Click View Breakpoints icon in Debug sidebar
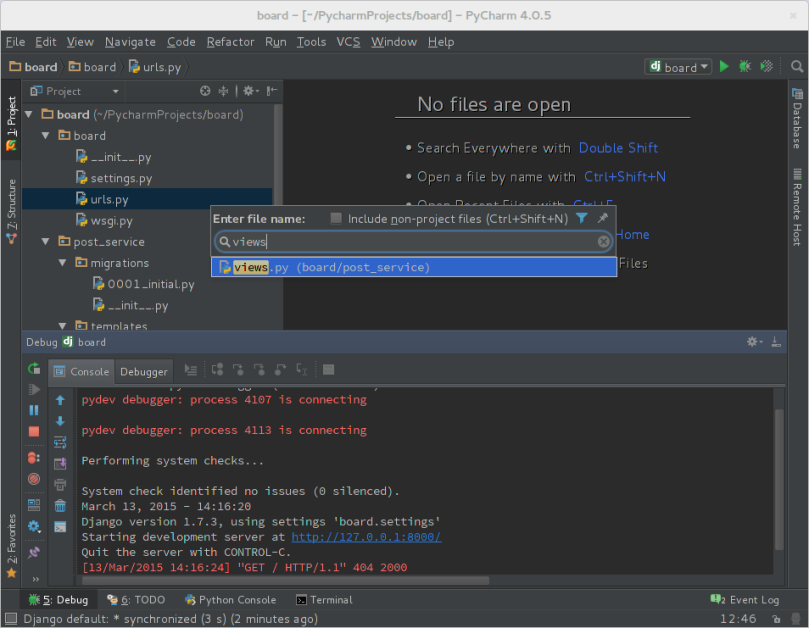 34,458
